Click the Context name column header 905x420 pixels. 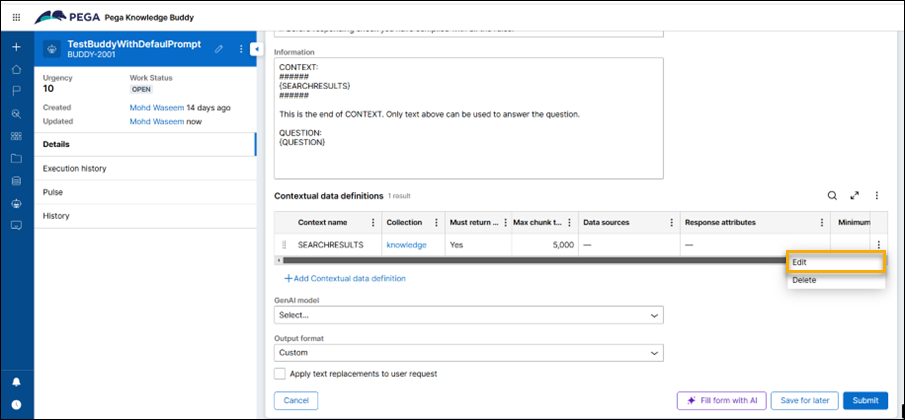tap(322, 223)
